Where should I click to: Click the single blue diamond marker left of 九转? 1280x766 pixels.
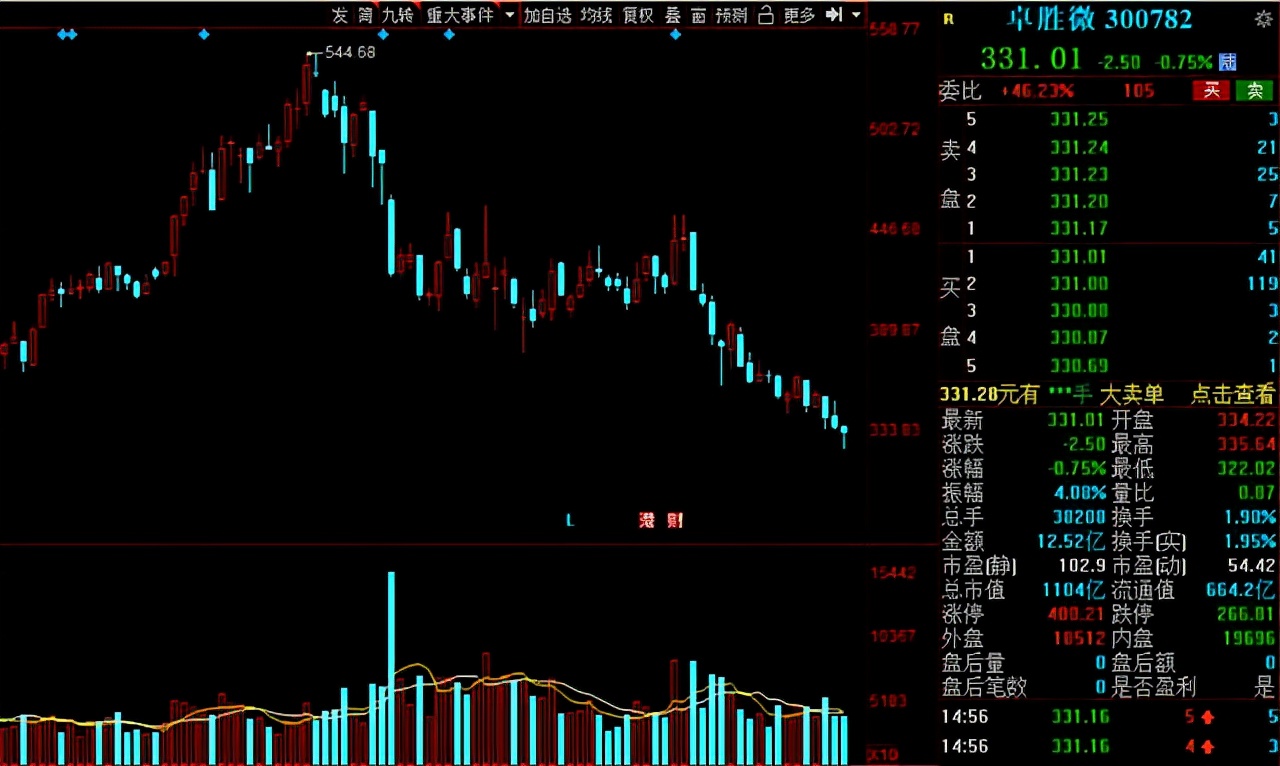(204, 35)
